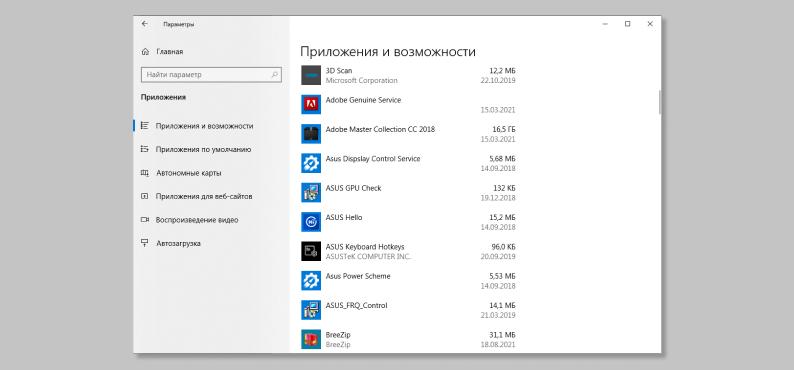Click the Adobe Genuine Service icon
The image size is (794, 370).
(x=311, y=105)
